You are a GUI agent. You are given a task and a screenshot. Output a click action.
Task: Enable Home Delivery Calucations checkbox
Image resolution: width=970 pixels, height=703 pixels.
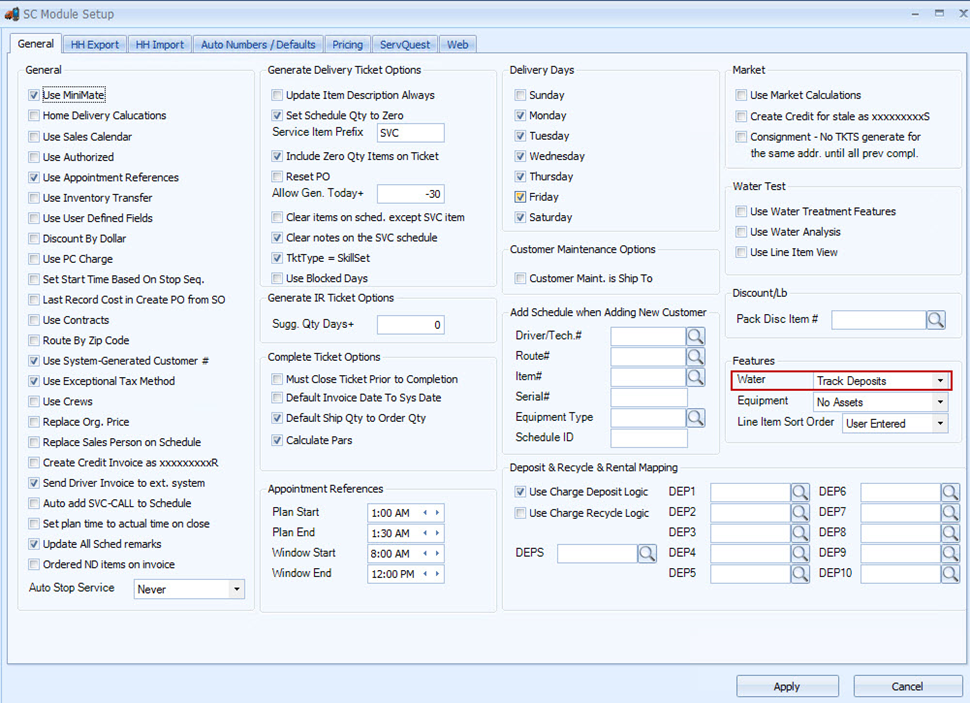(34, 116)
